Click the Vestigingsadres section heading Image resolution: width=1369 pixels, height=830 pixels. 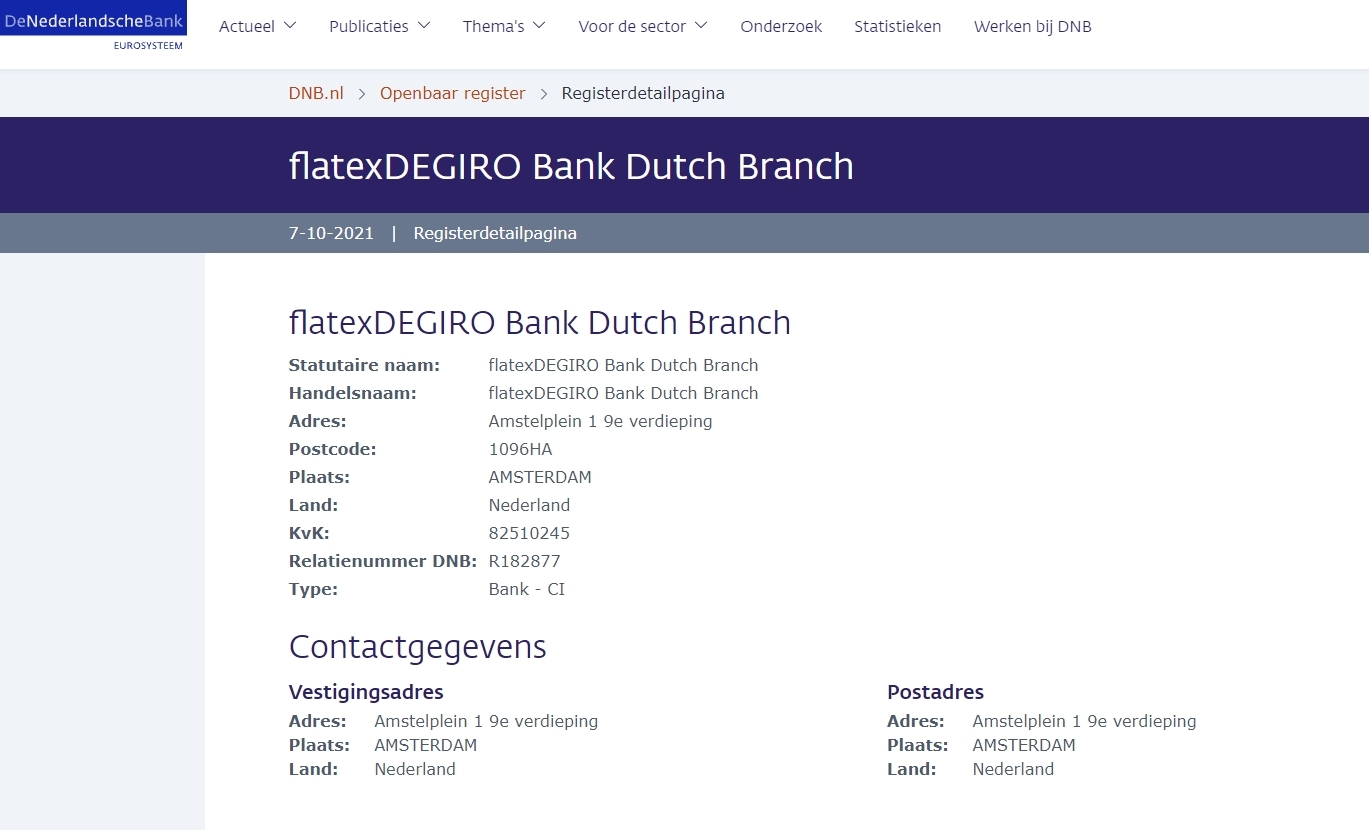tap(366, 692)
